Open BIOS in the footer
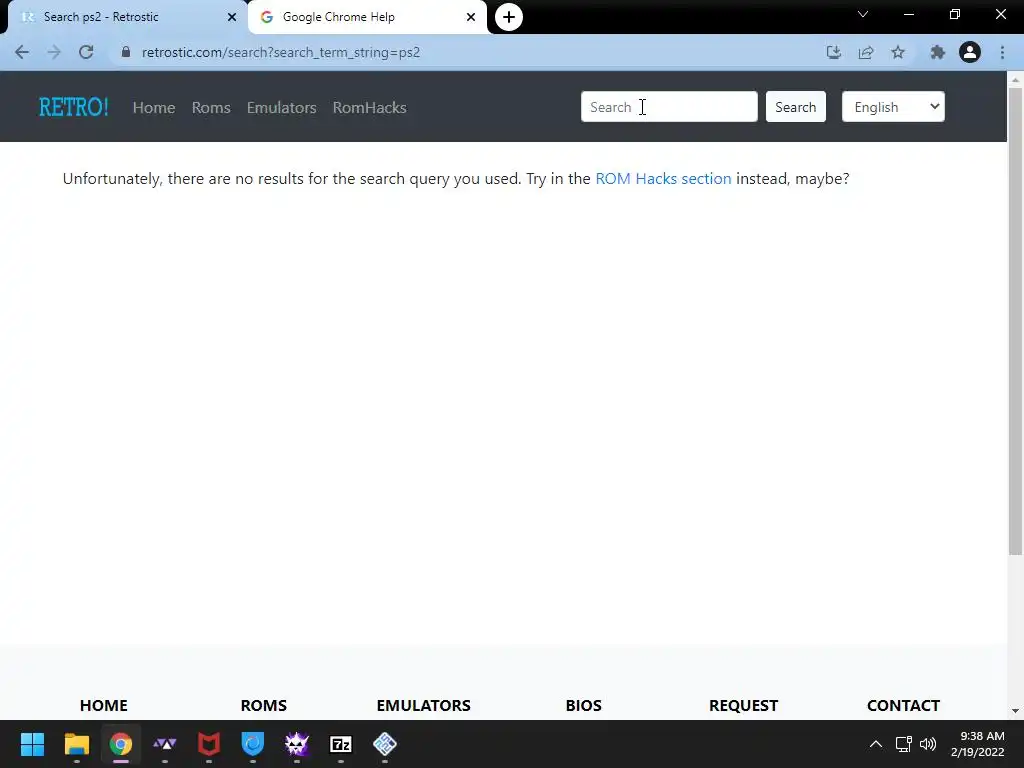The height and width of the screenshot is (768, 1024). [x=584, y=705]
